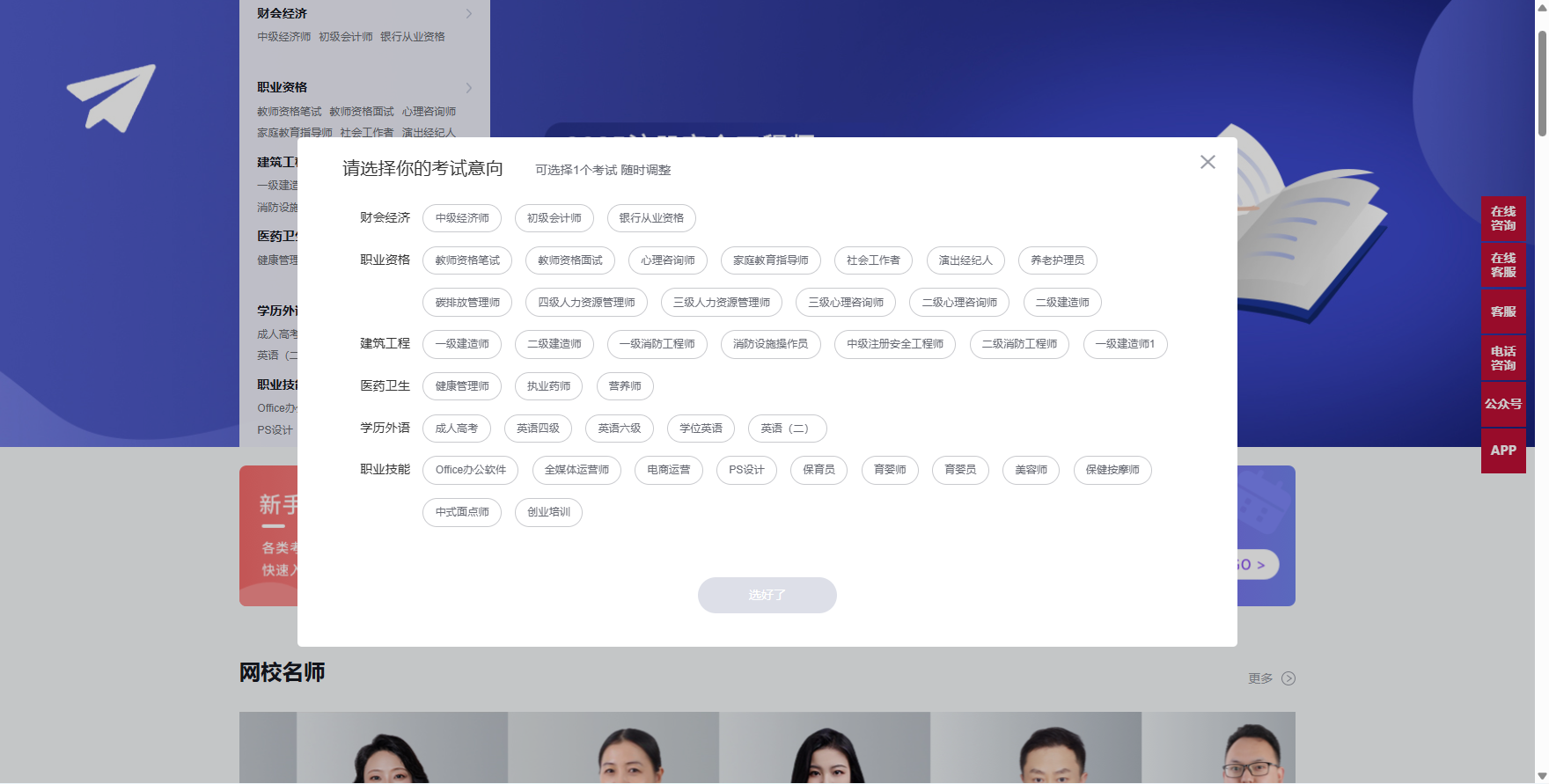
Task: Open the 更多 teachers link
Action: [x=1260, y=678]
